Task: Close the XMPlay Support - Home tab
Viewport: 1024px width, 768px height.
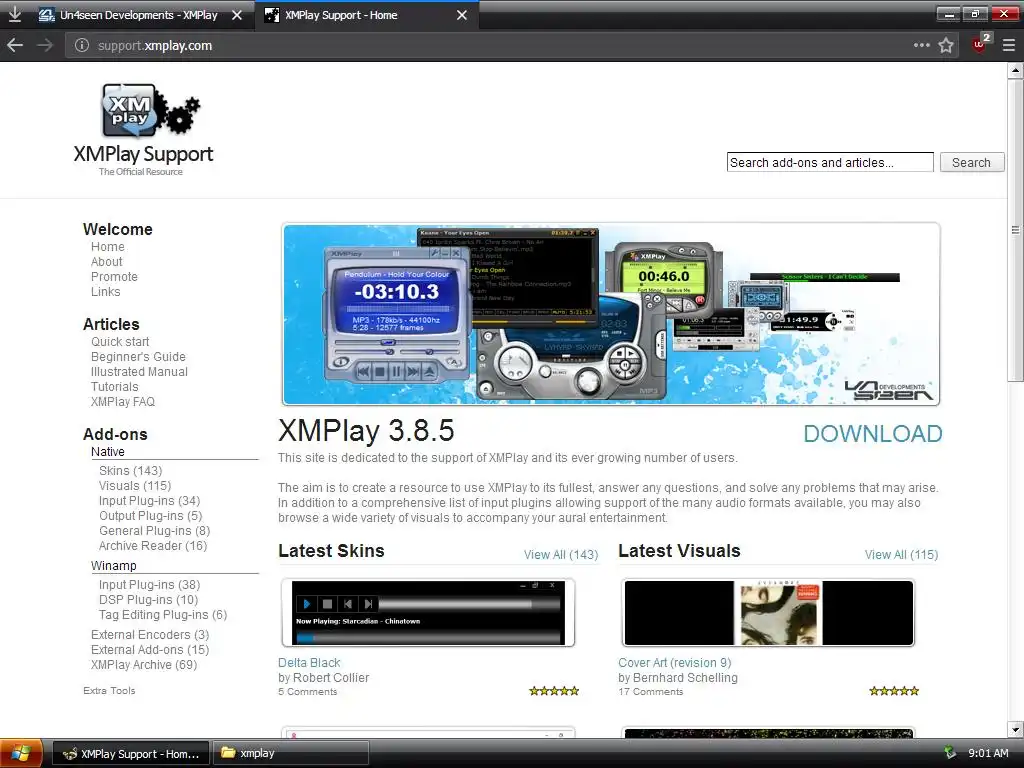Action: (x=462, y=14)
